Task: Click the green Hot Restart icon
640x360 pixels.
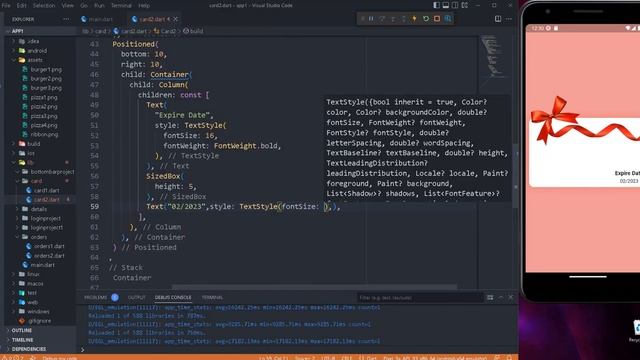Action: pyautogui.click(x=426, y=19)
